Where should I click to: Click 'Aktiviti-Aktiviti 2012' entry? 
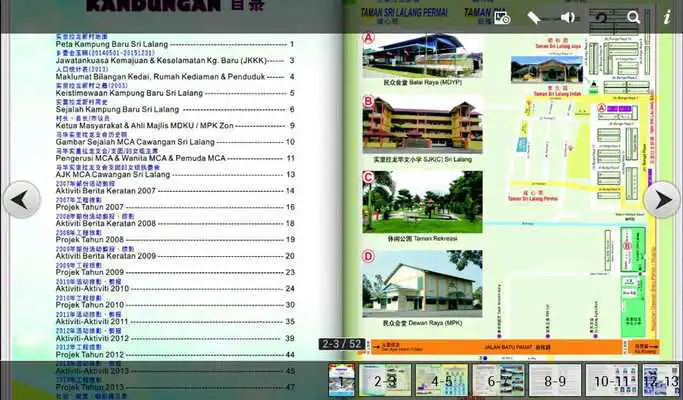(x=92, y=338)
